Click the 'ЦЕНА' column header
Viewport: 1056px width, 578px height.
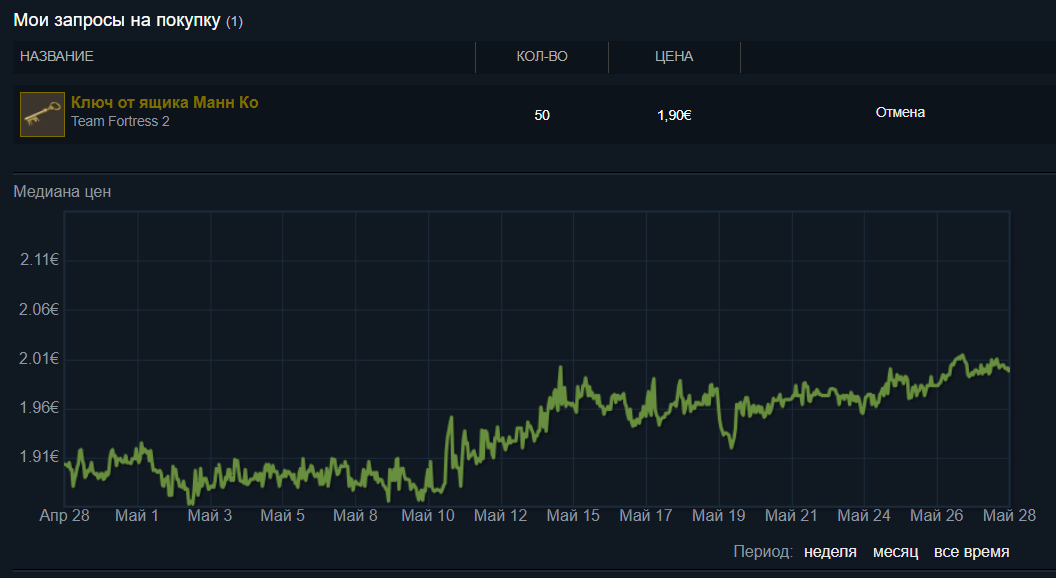[x=673, y=57]
